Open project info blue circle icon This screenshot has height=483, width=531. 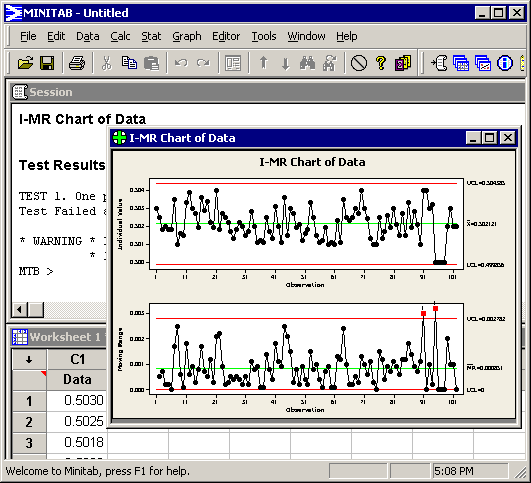tap(505, 63)
